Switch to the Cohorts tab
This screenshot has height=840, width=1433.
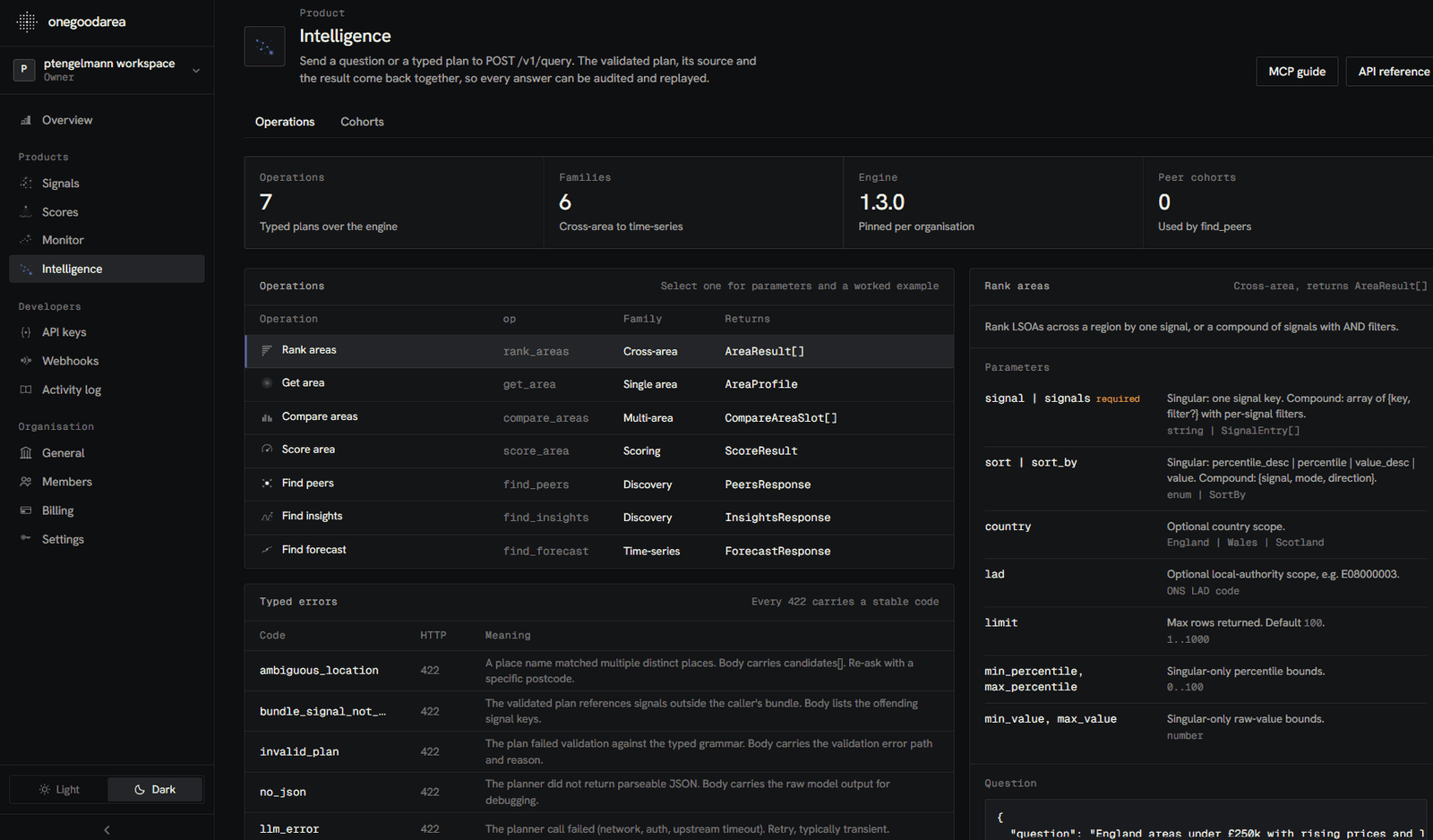362,122
